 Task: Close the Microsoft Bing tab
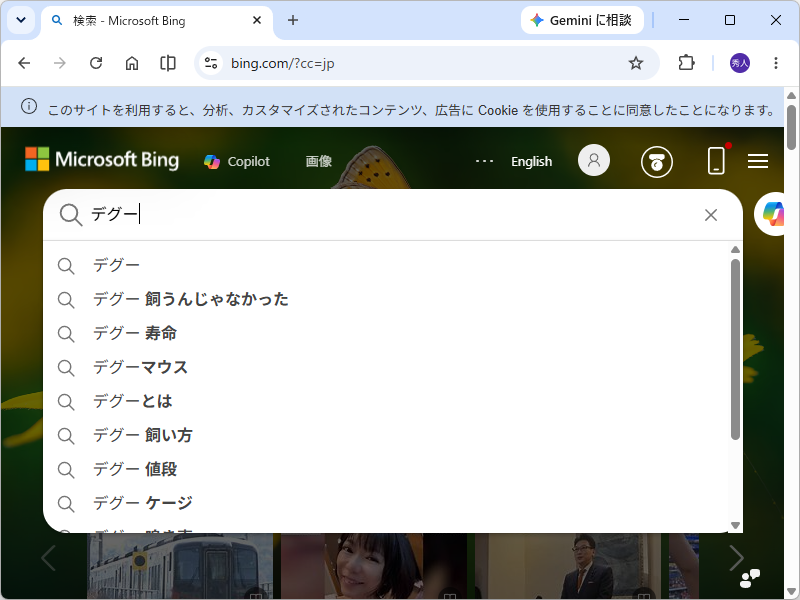pyautogui.click(x=257, y=20)
